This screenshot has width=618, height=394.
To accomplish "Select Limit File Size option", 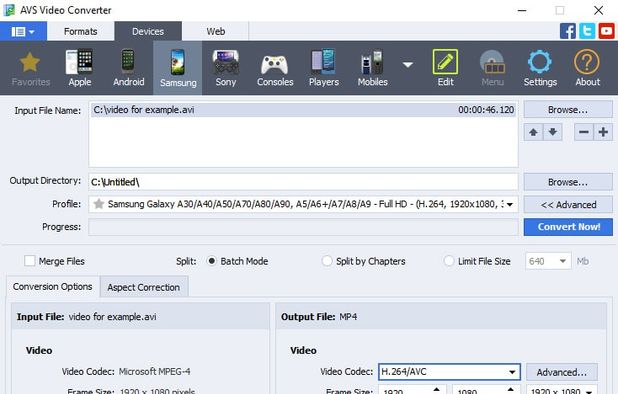I will coord(449,261).
